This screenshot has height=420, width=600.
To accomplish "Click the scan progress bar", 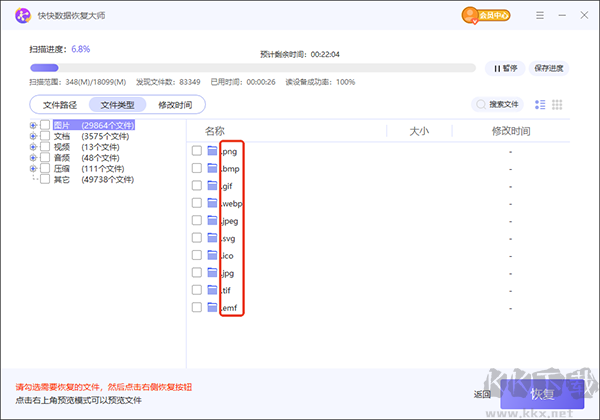I will pyautogui.click(x=252, y=68).
